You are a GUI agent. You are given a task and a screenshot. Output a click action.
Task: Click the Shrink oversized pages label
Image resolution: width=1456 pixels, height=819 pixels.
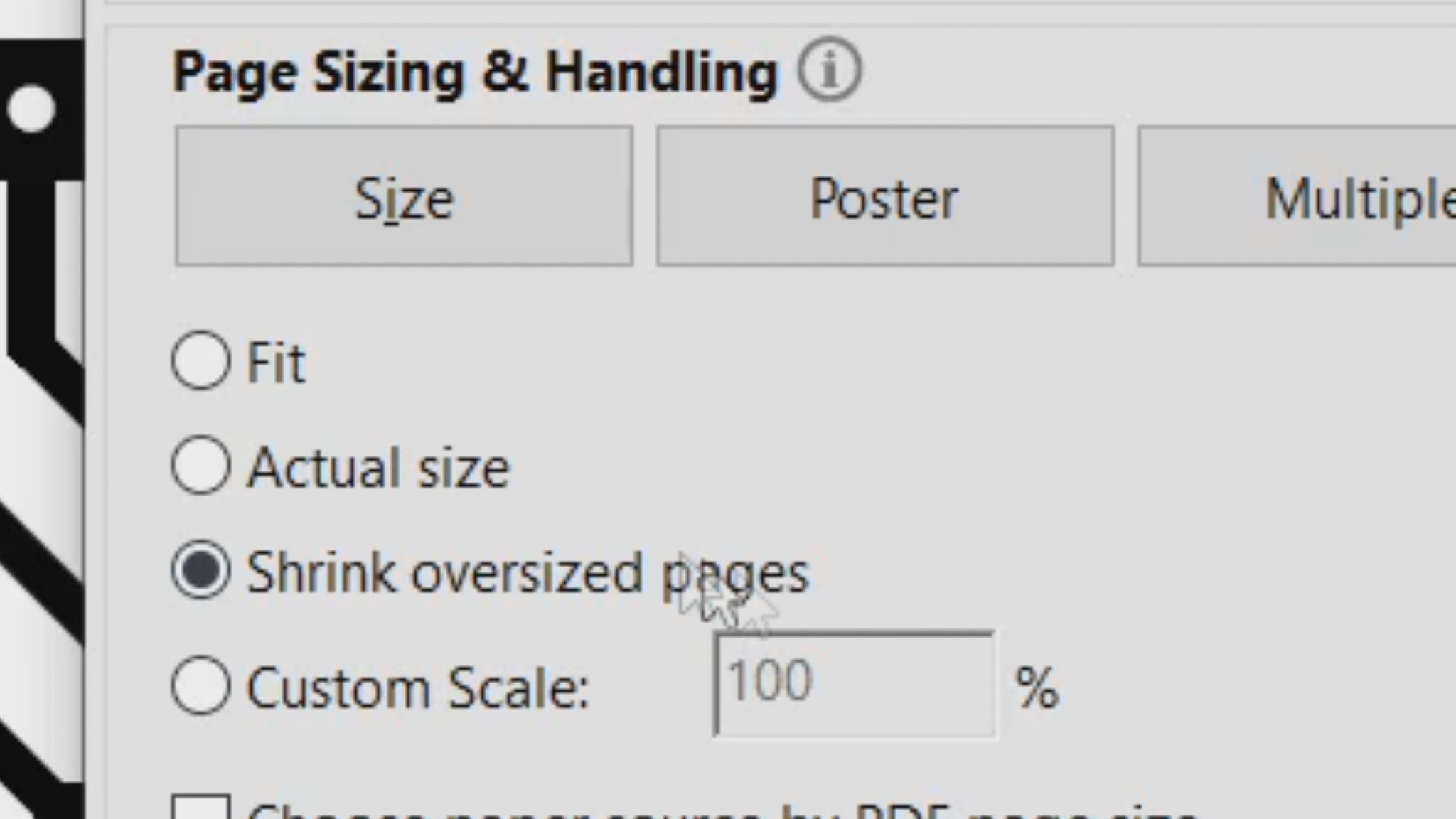point(526,573)
